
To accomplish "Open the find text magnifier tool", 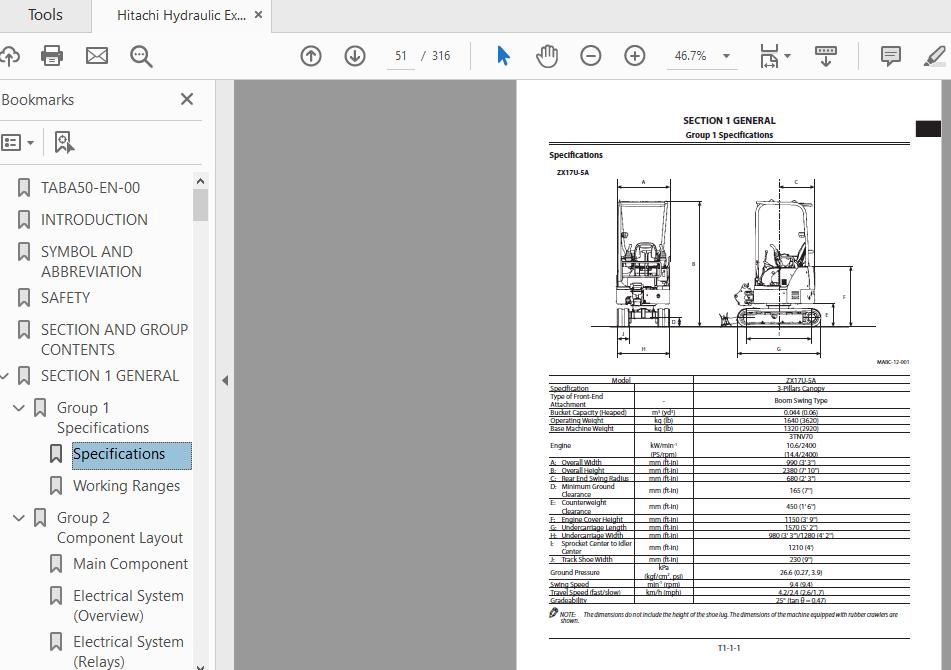I will pyautogui.click(x=141, y=56).
